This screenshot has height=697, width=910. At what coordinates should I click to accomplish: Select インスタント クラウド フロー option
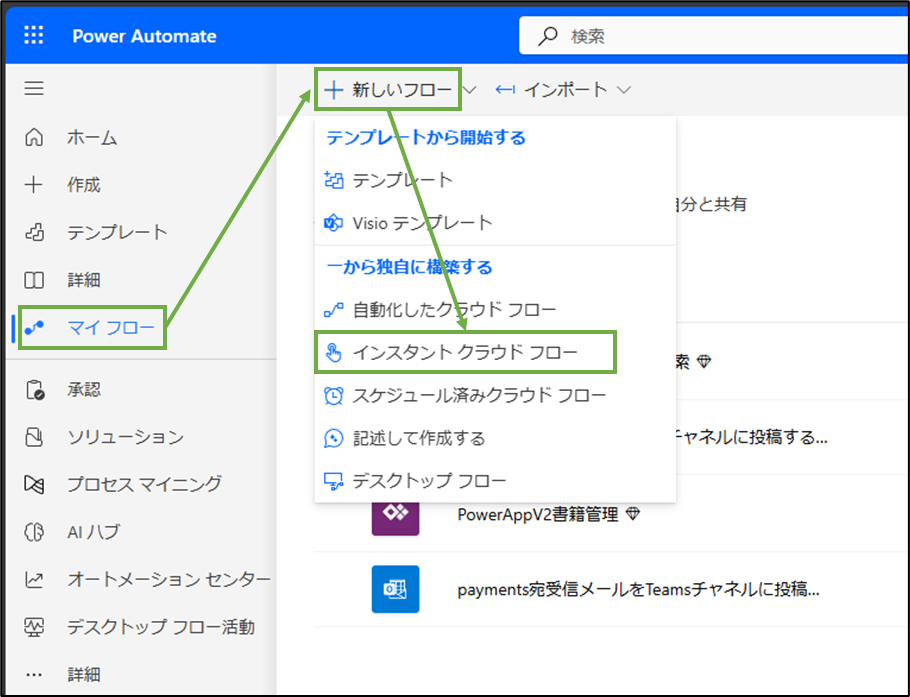coord(465,352)
